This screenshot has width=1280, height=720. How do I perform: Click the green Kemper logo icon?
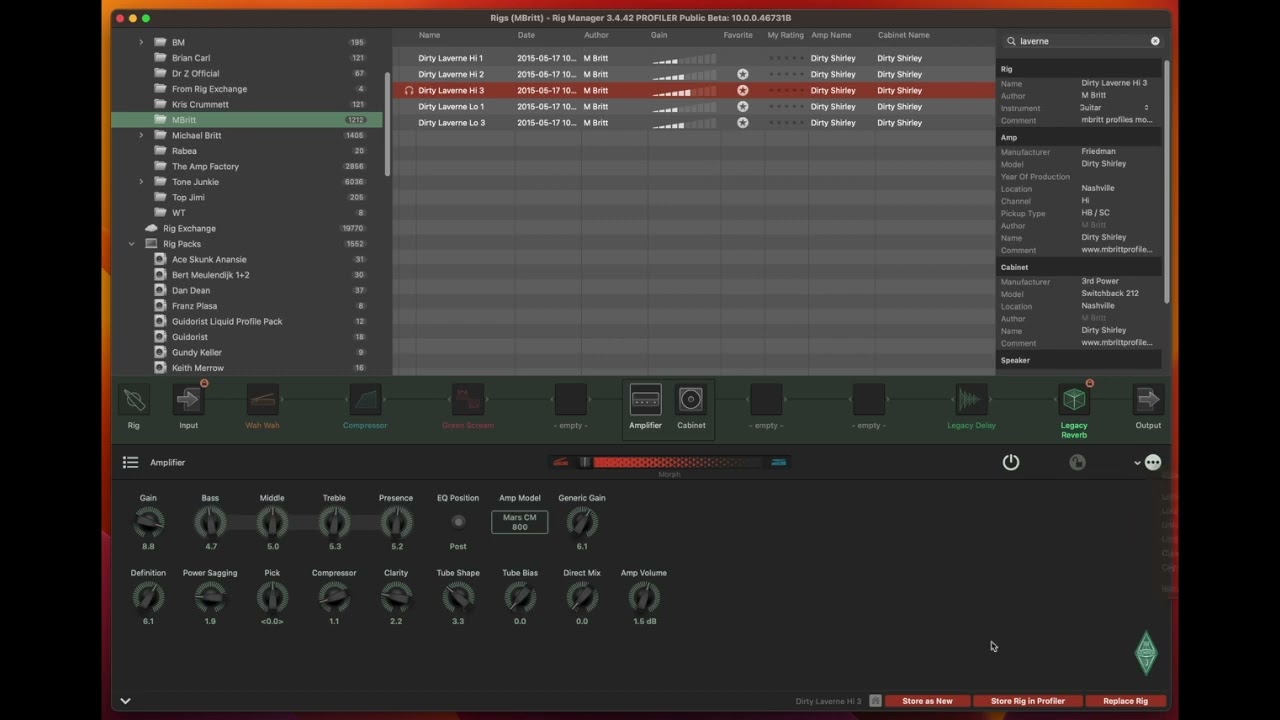click(x=1146, y=652)
